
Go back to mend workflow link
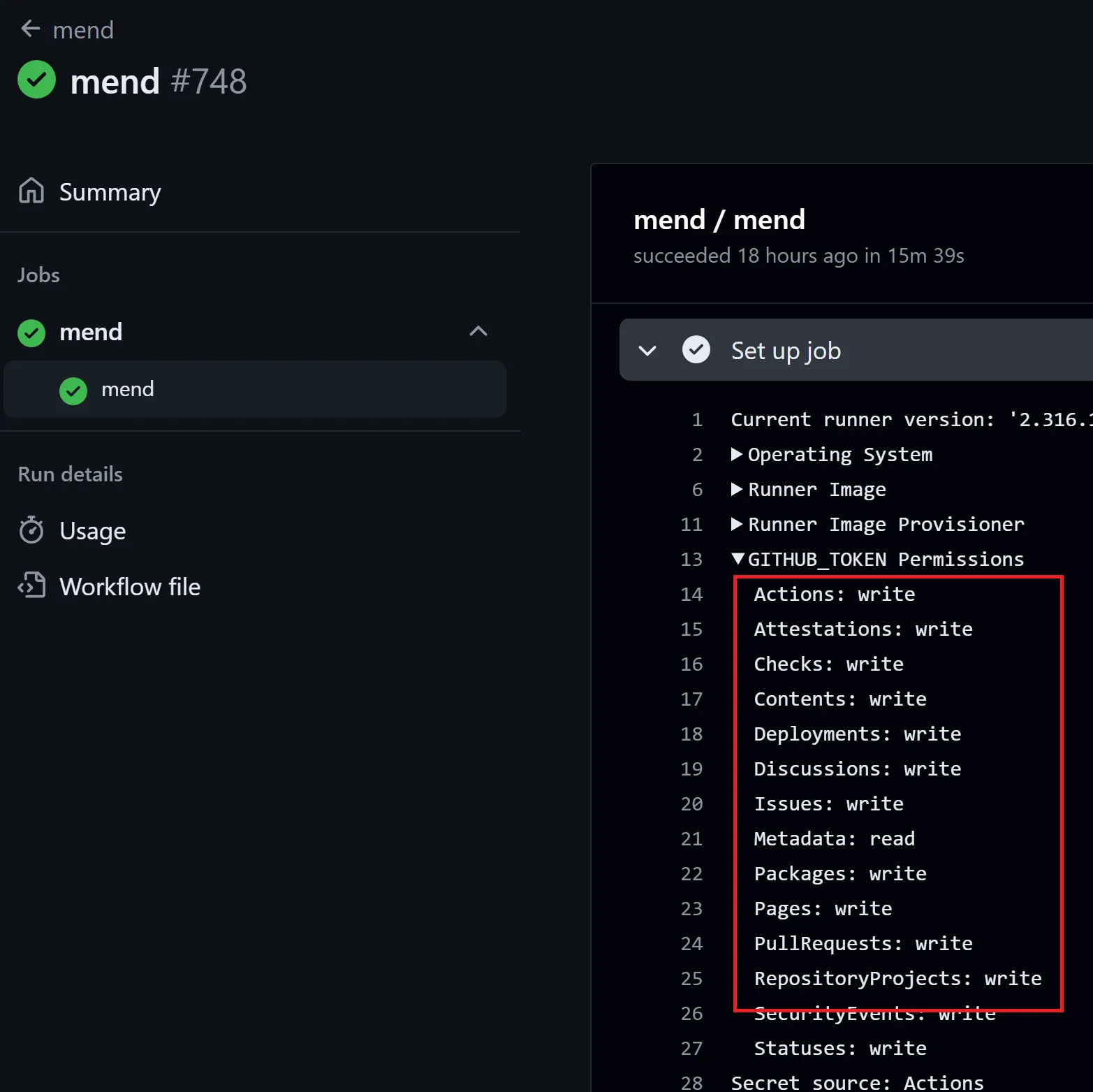pos(83,30)
